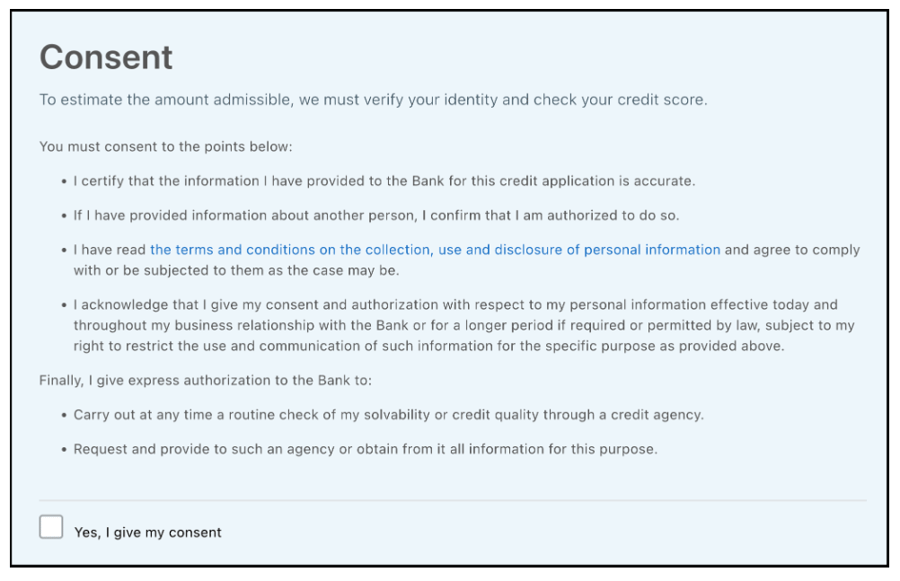Click the bullet certifying information is accurate

point(384,181)
